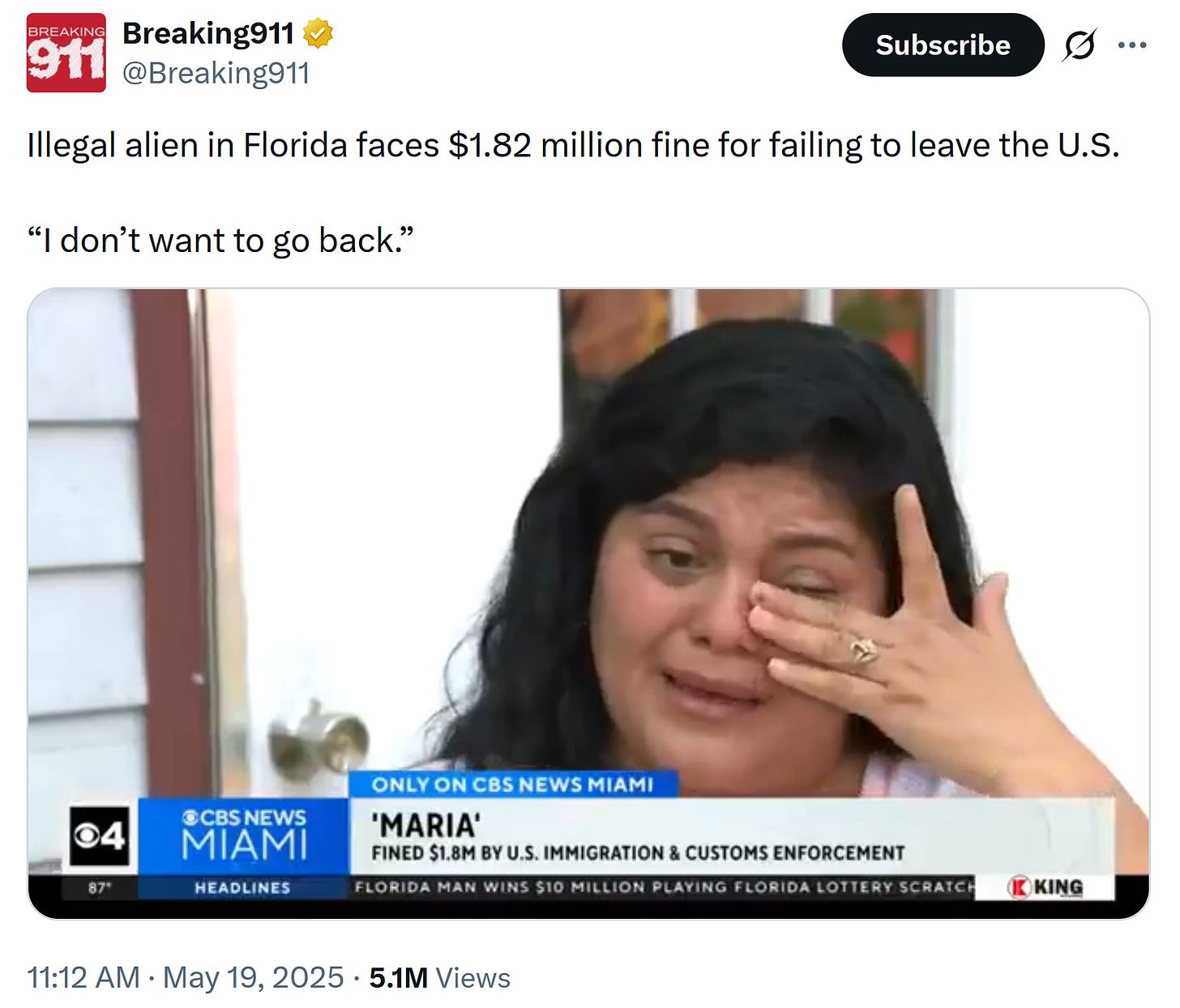The width and height of the screenshot is (1180, 1008).
Task: Click the gold verified badge
Action: 318,34
